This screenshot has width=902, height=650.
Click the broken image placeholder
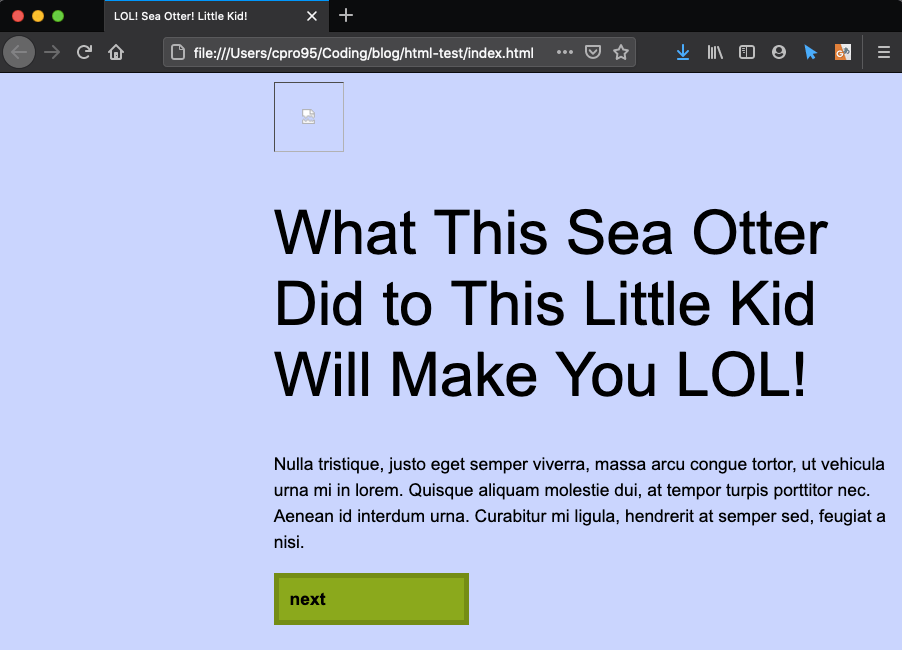click(x=309, y=117)
